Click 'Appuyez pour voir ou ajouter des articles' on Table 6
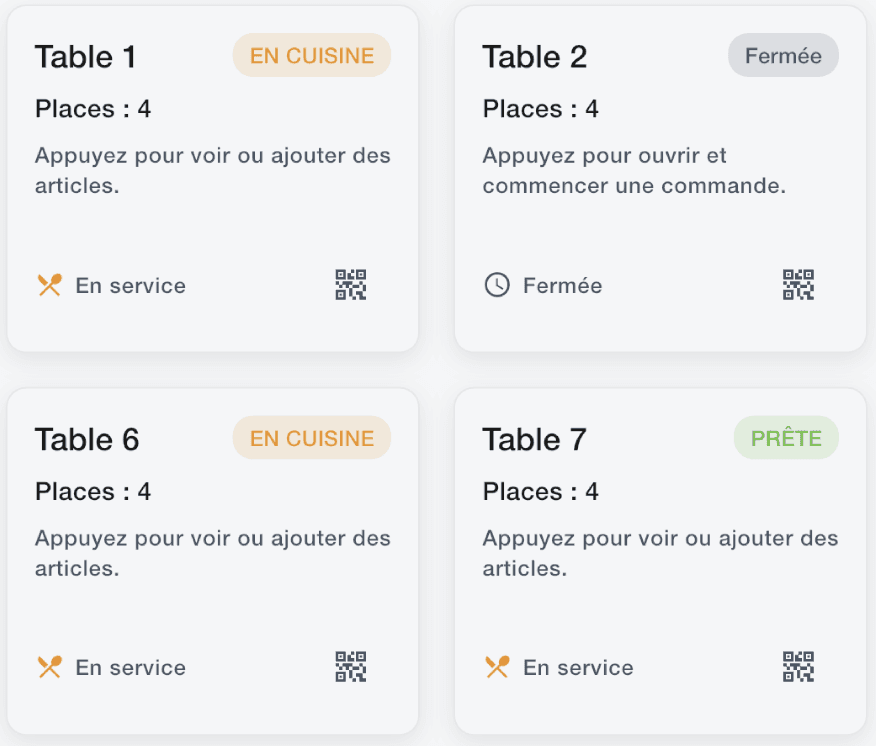The height and width of the screenshot is (746, 876). pos(212,552)
